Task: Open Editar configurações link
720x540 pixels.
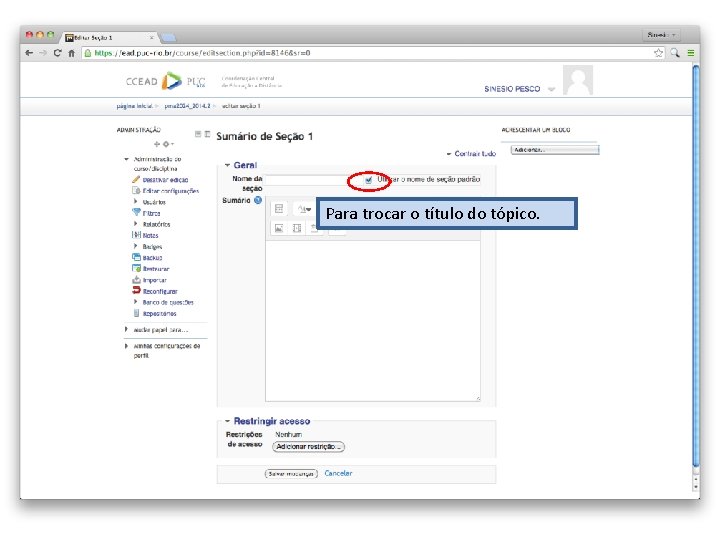Action: [170, 191]
